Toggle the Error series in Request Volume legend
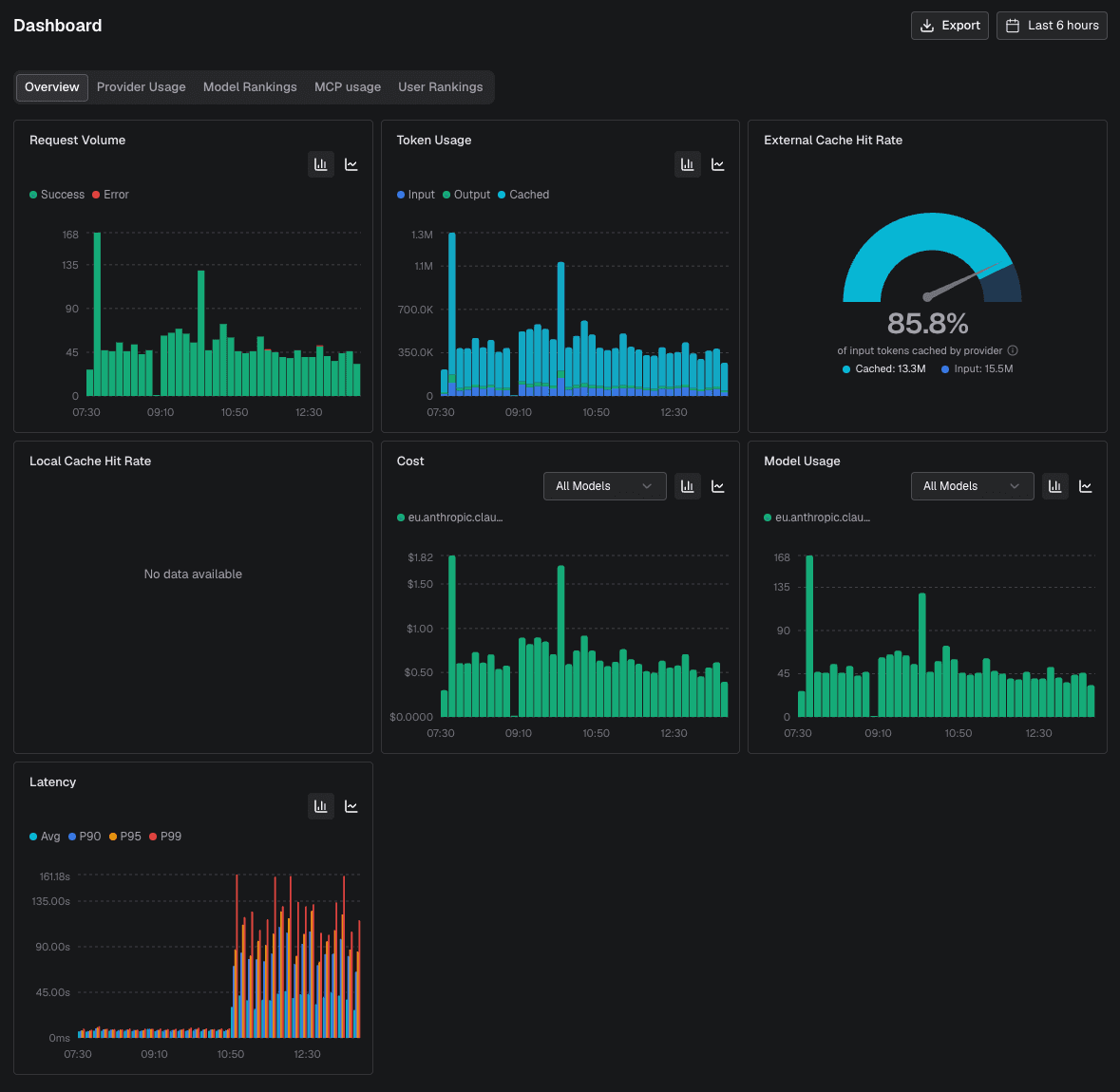Viewport: 1120px width, 1092px height. pyautogui.click(x=111, y=195)
